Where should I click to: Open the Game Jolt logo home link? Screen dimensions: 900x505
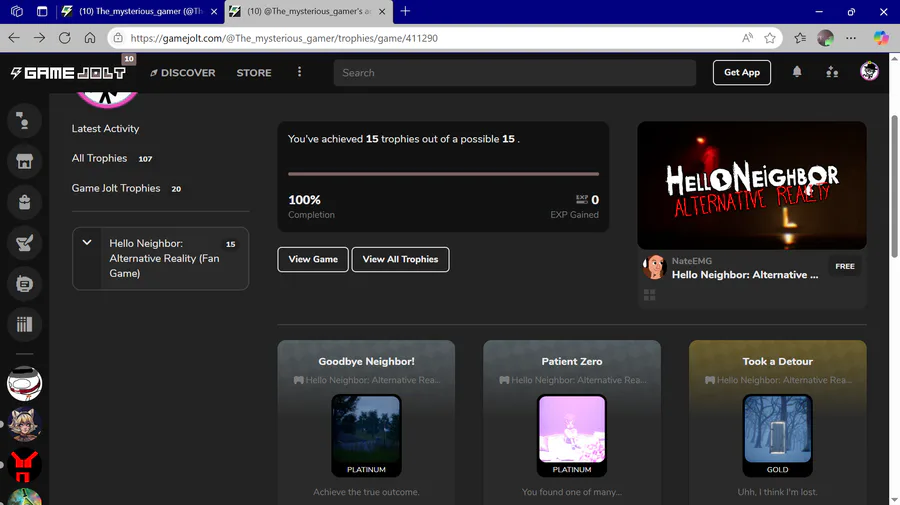point(68,73)
